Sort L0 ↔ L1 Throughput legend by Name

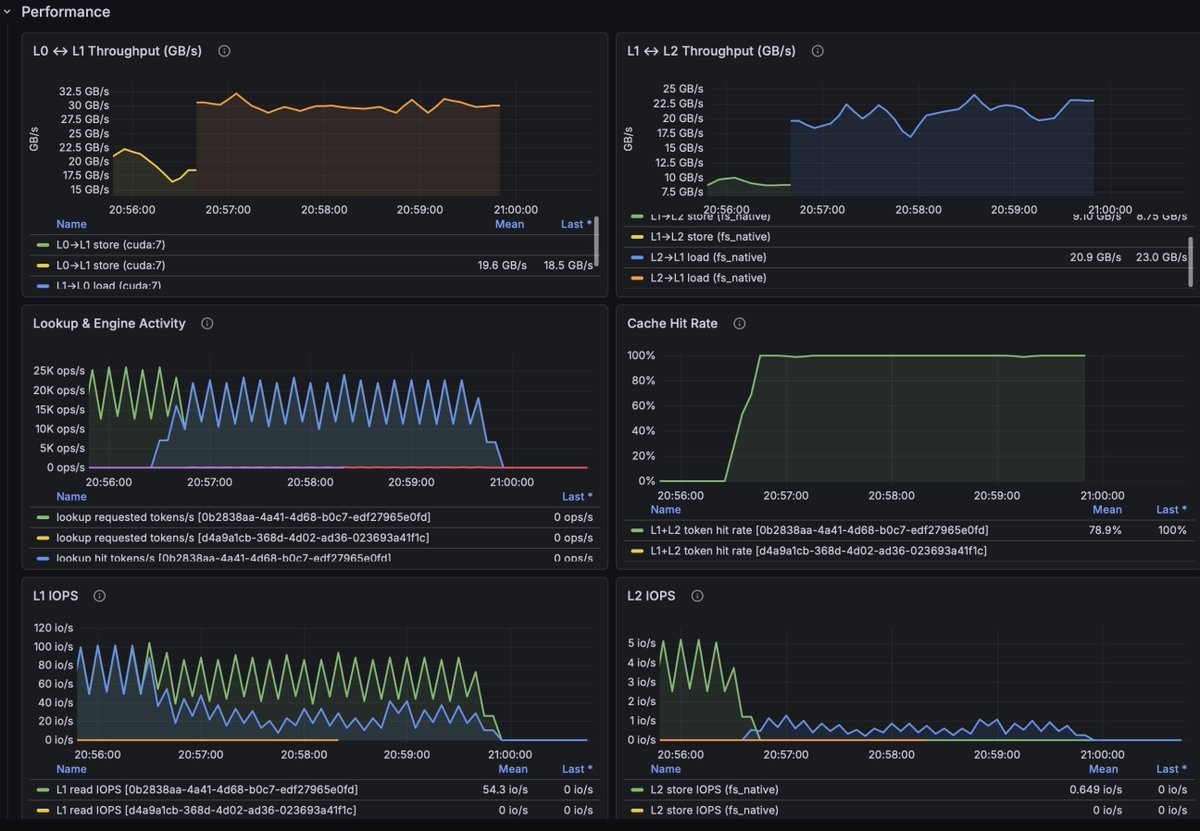click(71, 224)
